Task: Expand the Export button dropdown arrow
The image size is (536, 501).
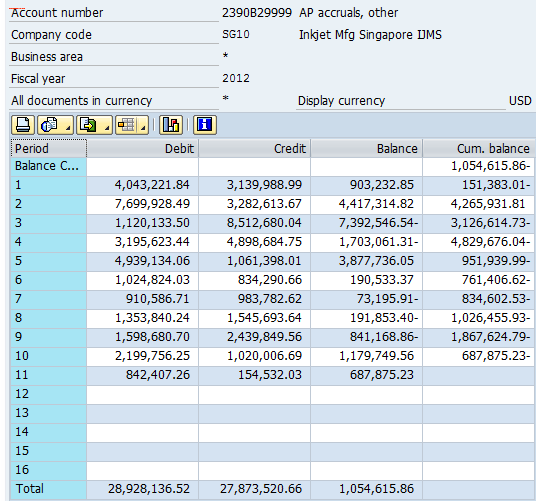Action: coord(107,128)
